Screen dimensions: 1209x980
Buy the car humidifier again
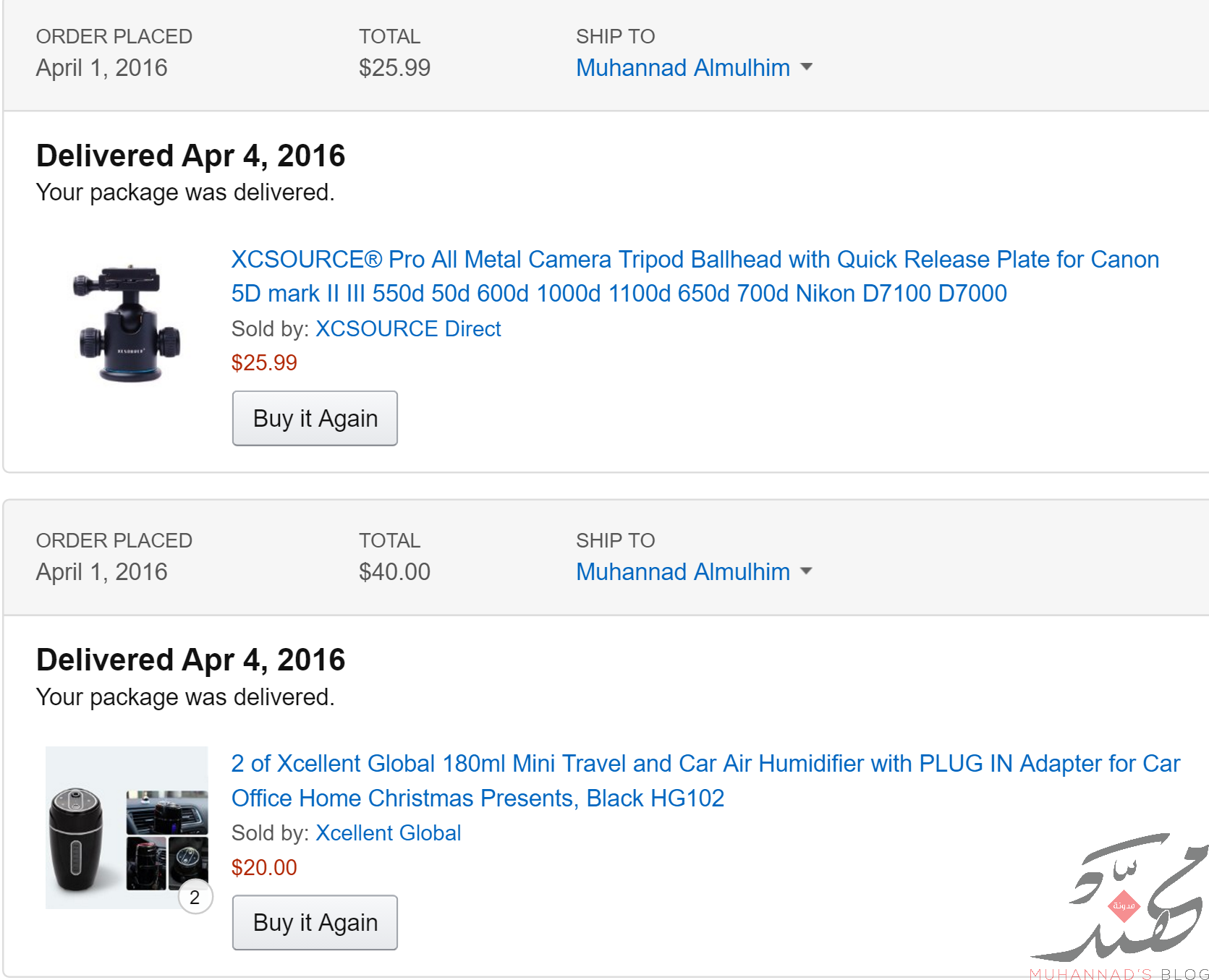[315, 922]
